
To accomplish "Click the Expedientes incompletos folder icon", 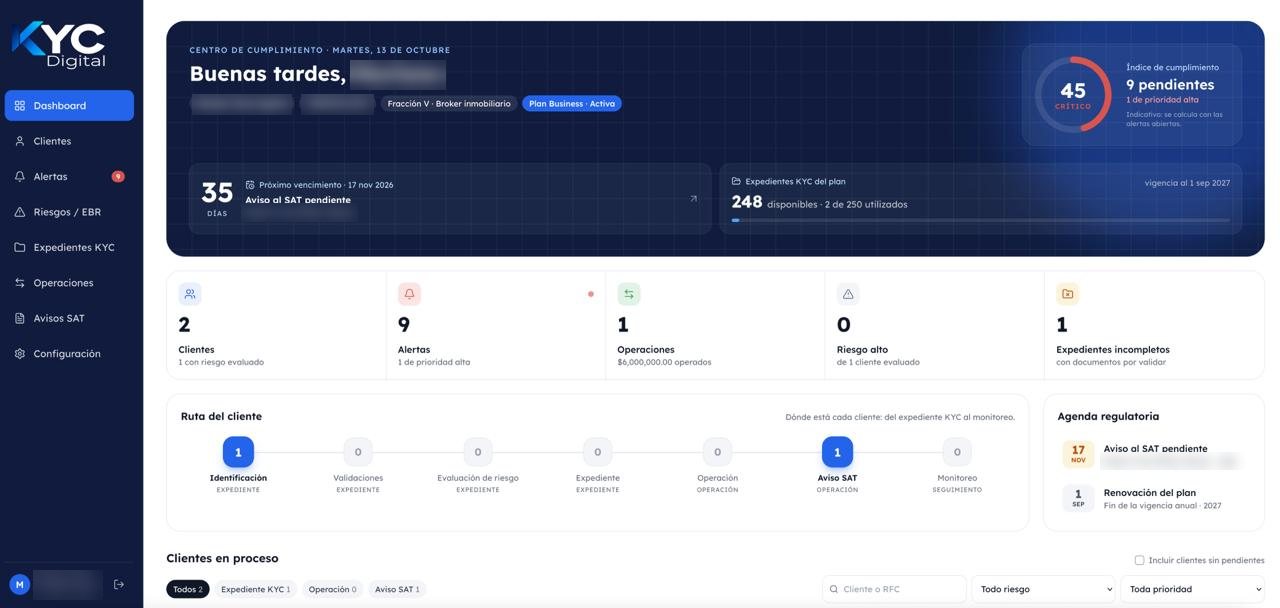I will point(1067,294).
